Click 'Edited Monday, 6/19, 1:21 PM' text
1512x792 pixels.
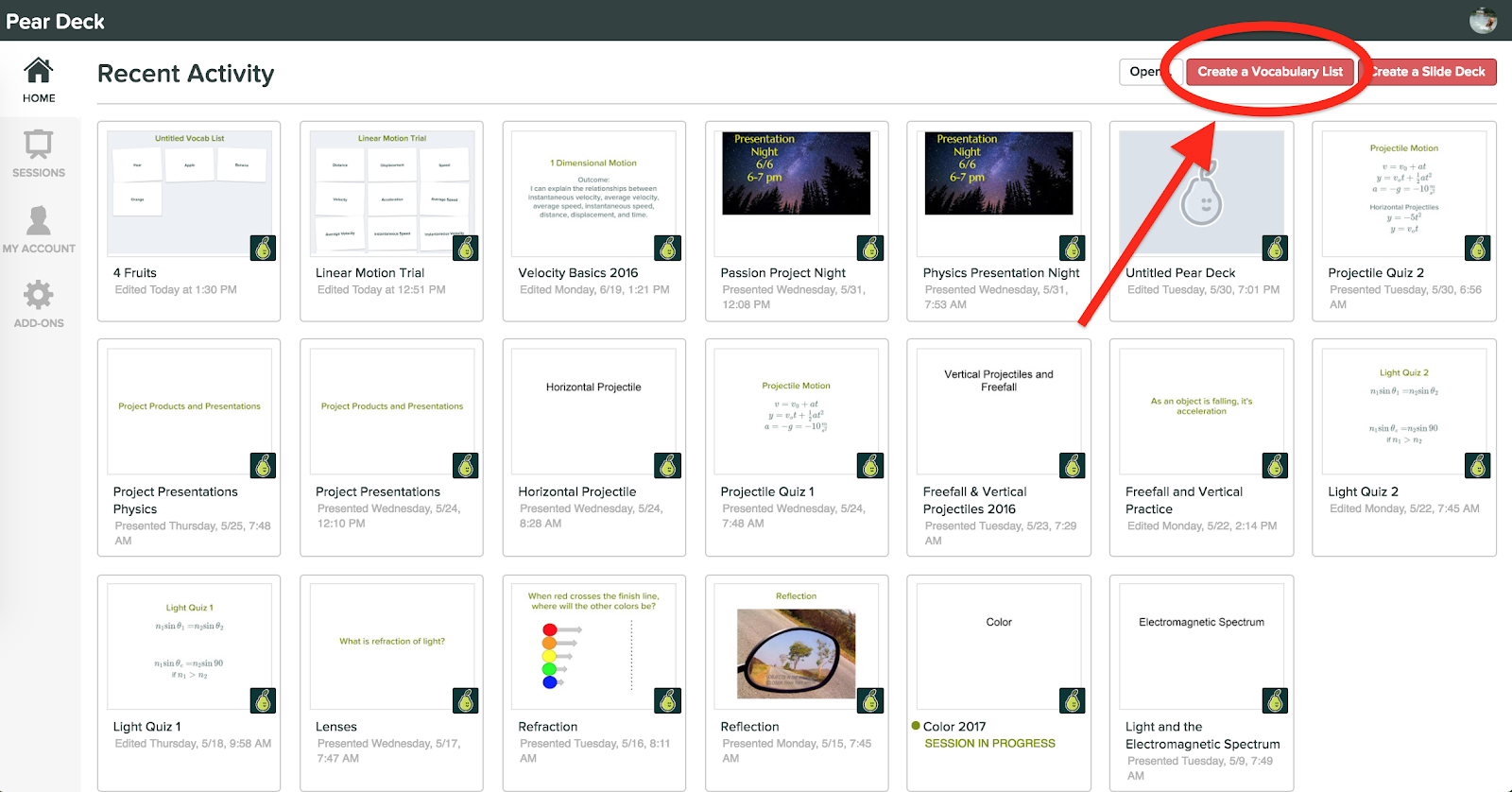coord(594,290)
